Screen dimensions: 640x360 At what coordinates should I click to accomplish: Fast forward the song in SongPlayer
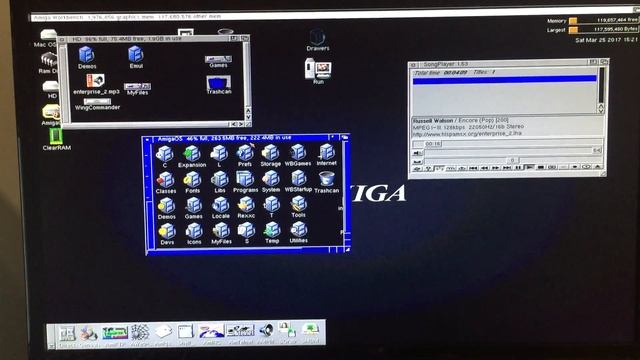pos(496,168)
